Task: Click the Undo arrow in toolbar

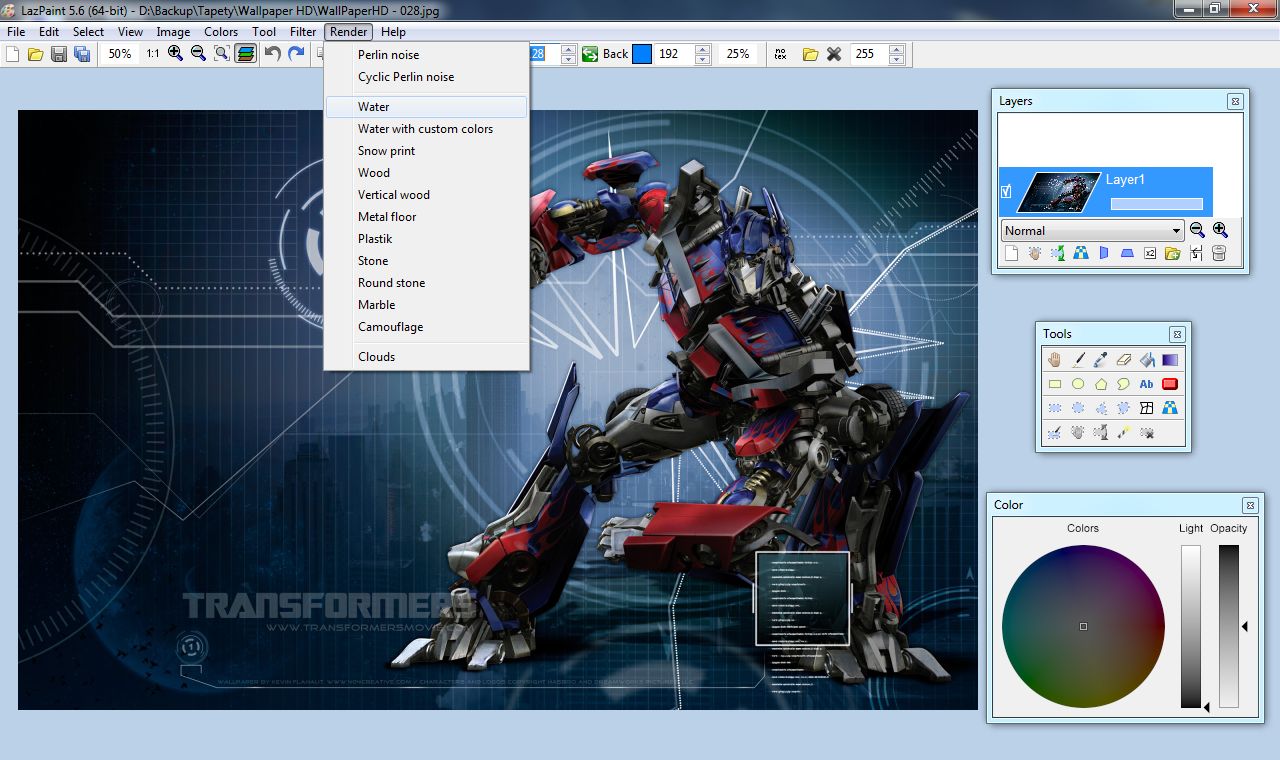Action: (273, 54)
